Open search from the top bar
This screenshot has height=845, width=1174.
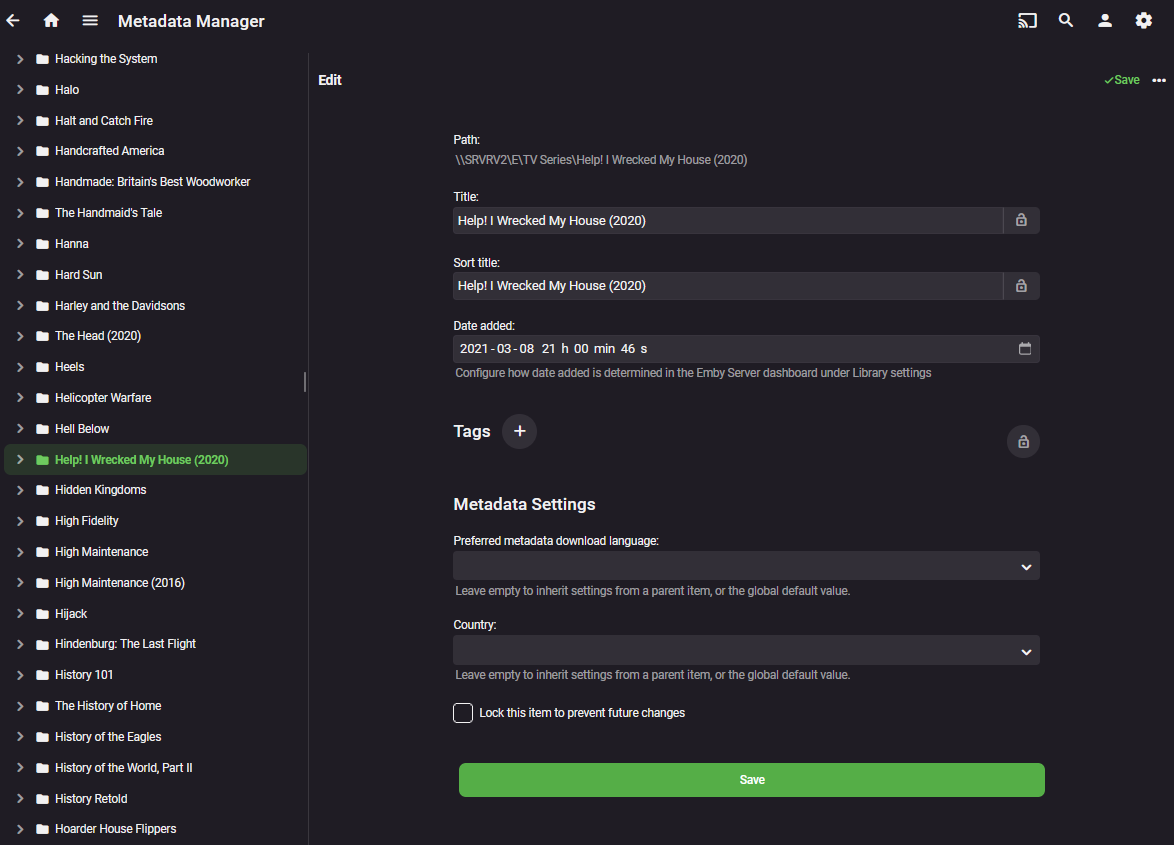point(1066,20)
